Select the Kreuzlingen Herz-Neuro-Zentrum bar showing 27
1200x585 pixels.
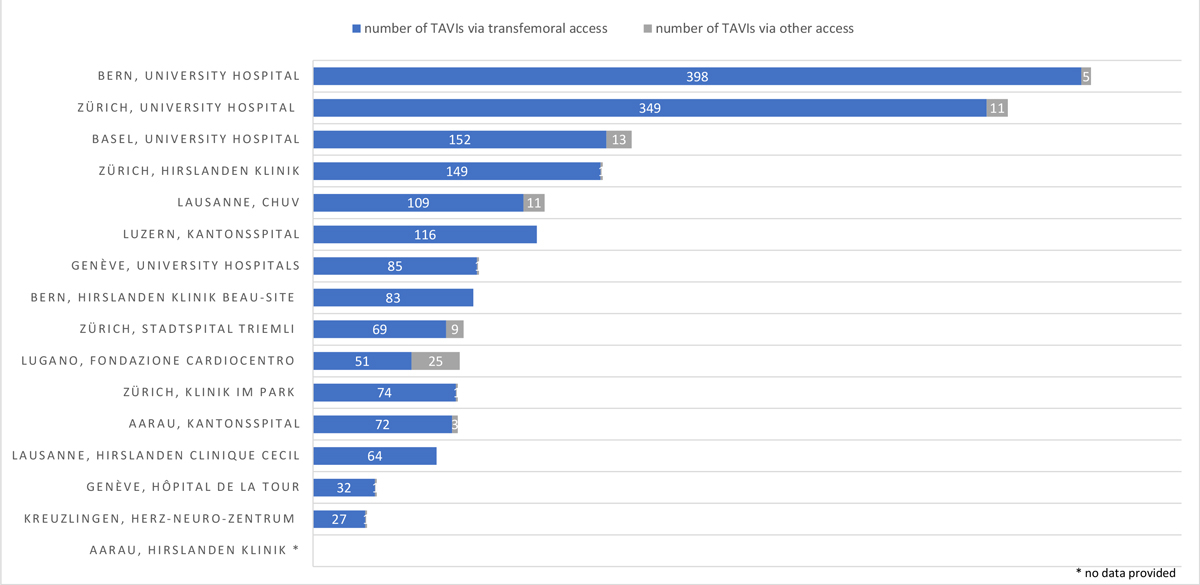point(339,519)
